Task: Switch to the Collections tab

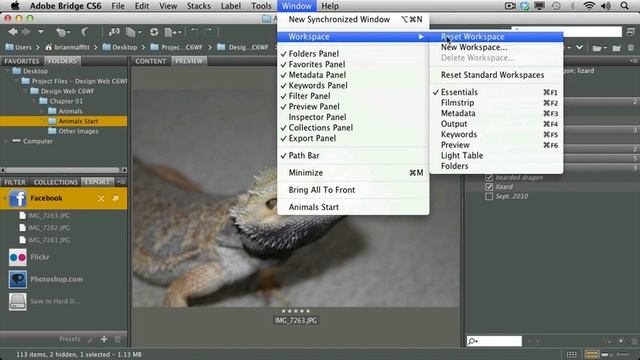Action: click(56, 182)
